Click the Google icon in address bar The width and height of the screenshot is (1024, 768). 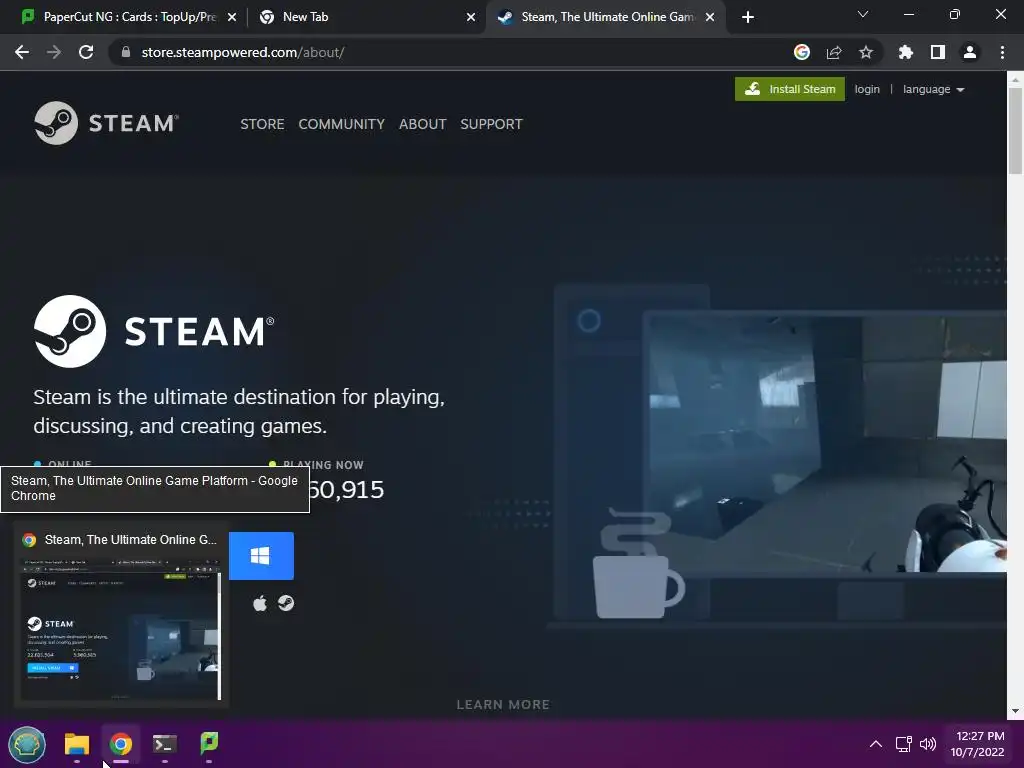802,52
